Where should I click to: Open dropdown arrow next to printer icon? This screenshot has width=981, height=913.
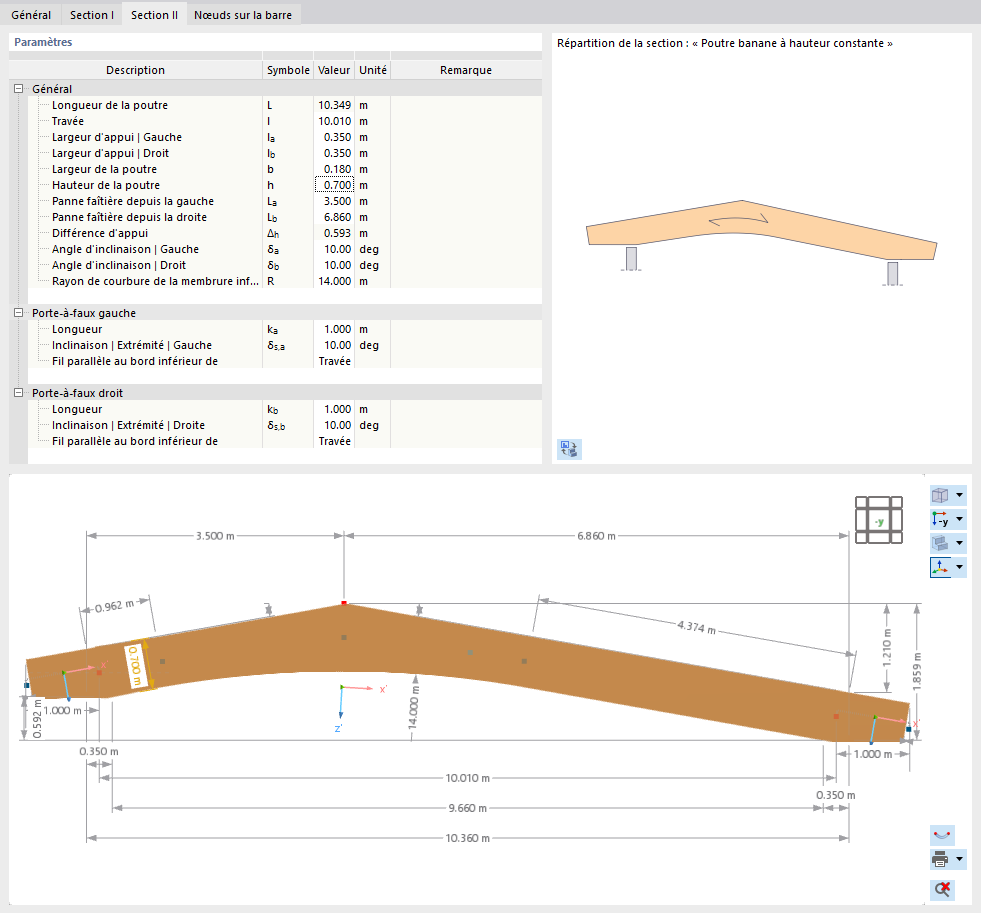click(959, 859)
